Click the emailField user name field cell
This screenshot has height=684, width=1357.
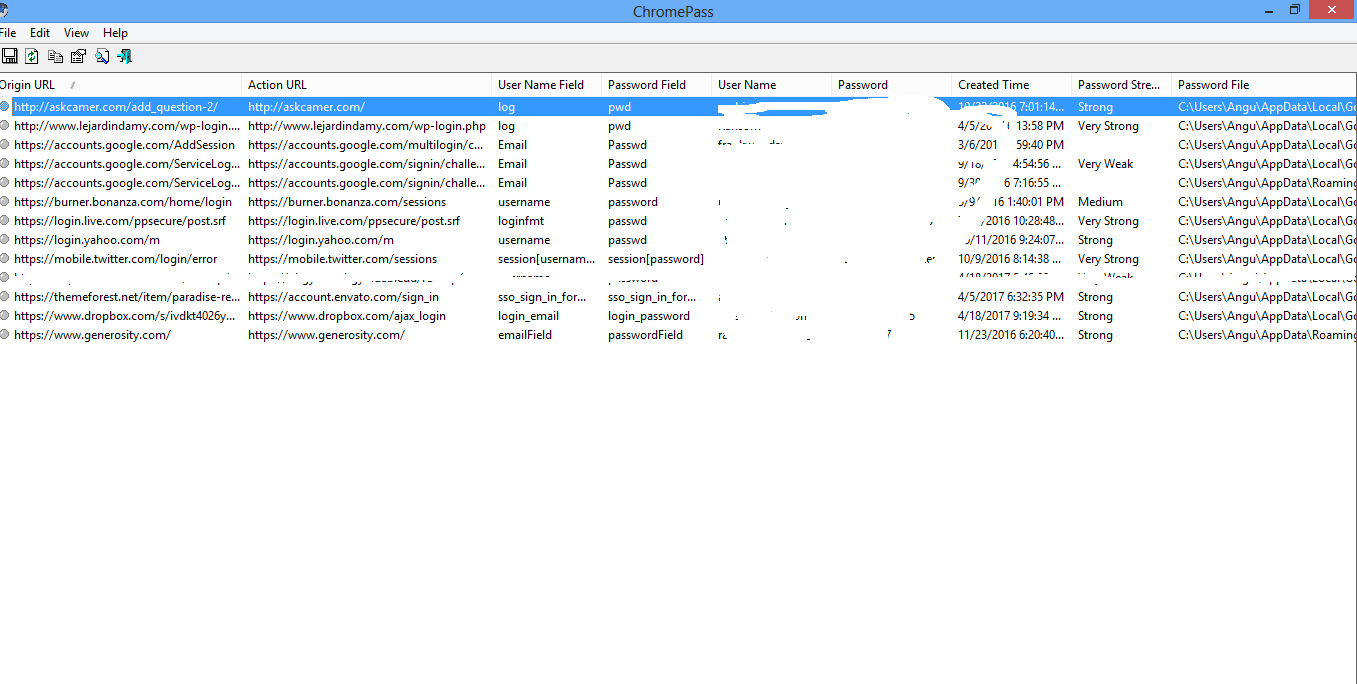(525, 335)
